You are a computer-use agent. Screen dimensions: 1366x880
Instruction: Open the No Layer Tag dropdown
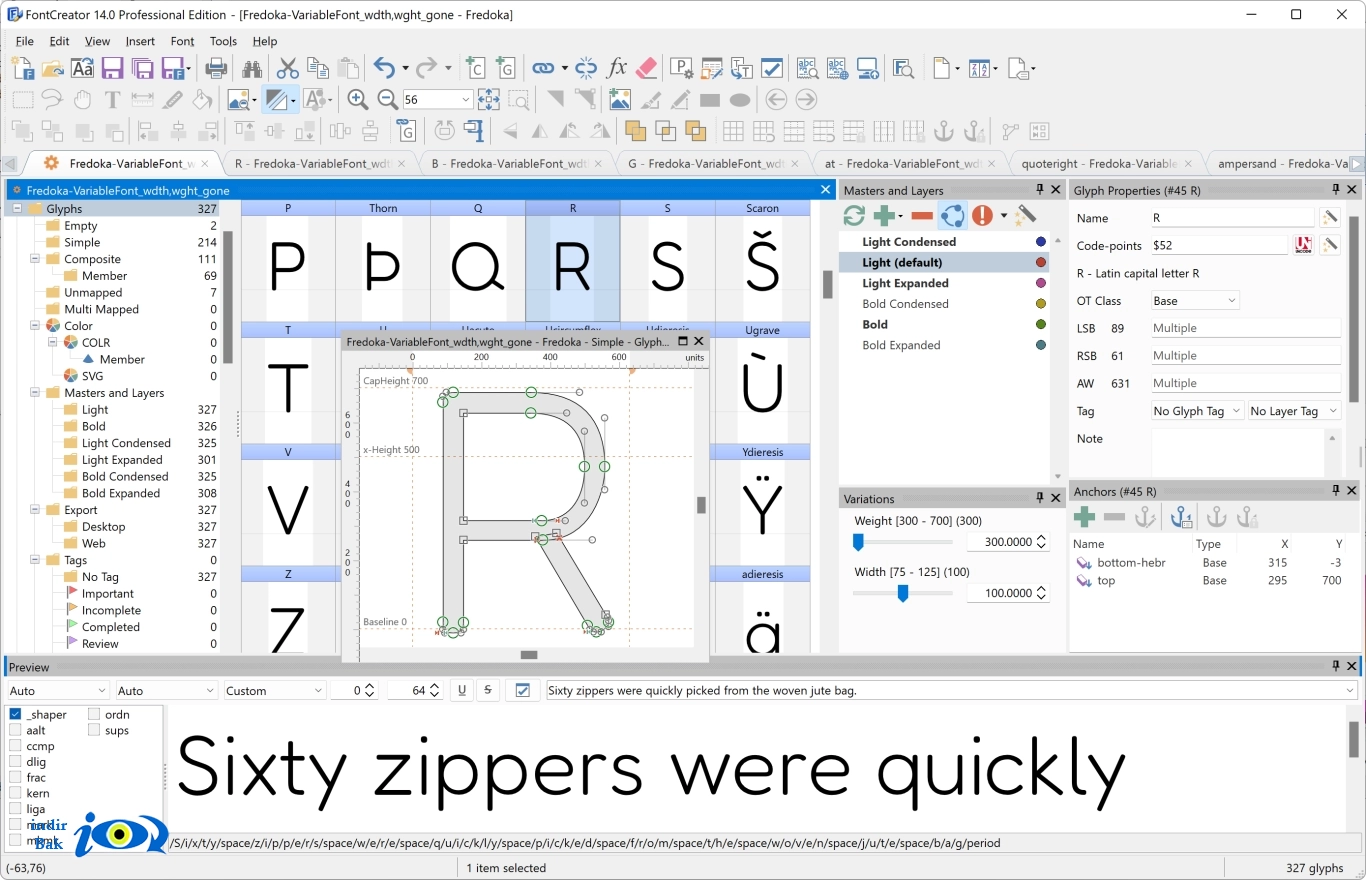point(1294,411)
